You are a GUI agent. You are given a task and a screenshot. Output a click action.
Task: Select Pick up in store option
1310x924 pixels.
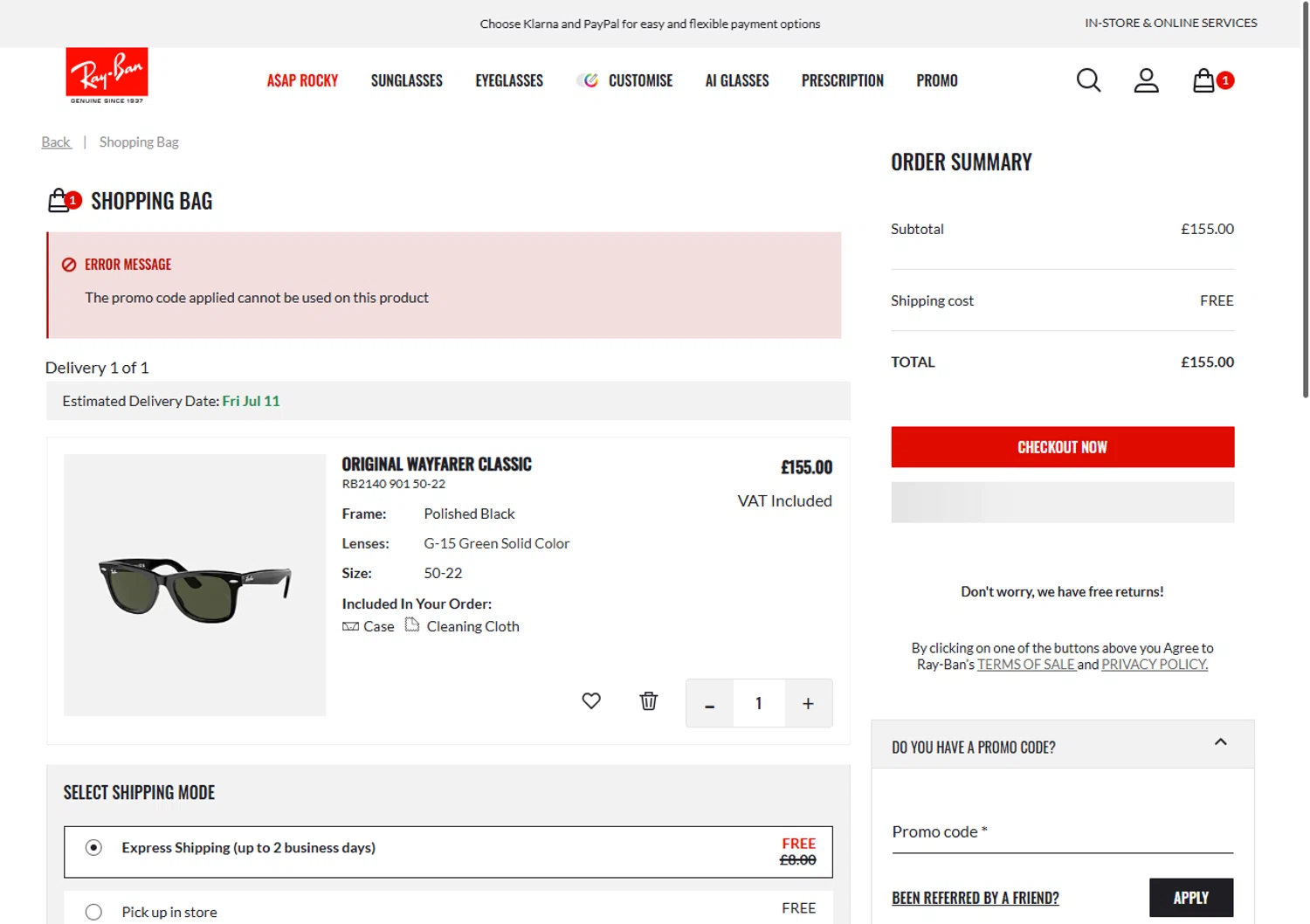click(x=93, y=912)
